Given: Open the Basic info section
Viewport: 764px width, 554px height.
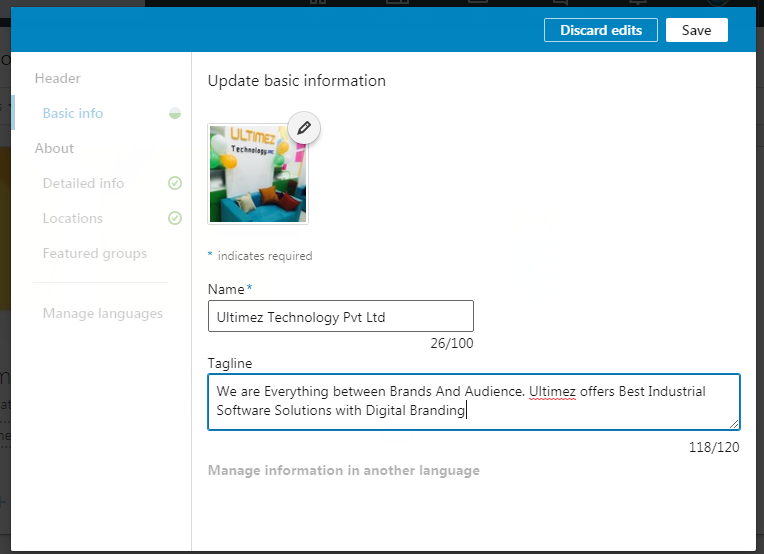Looking at the screenshot, I should 73,113.
